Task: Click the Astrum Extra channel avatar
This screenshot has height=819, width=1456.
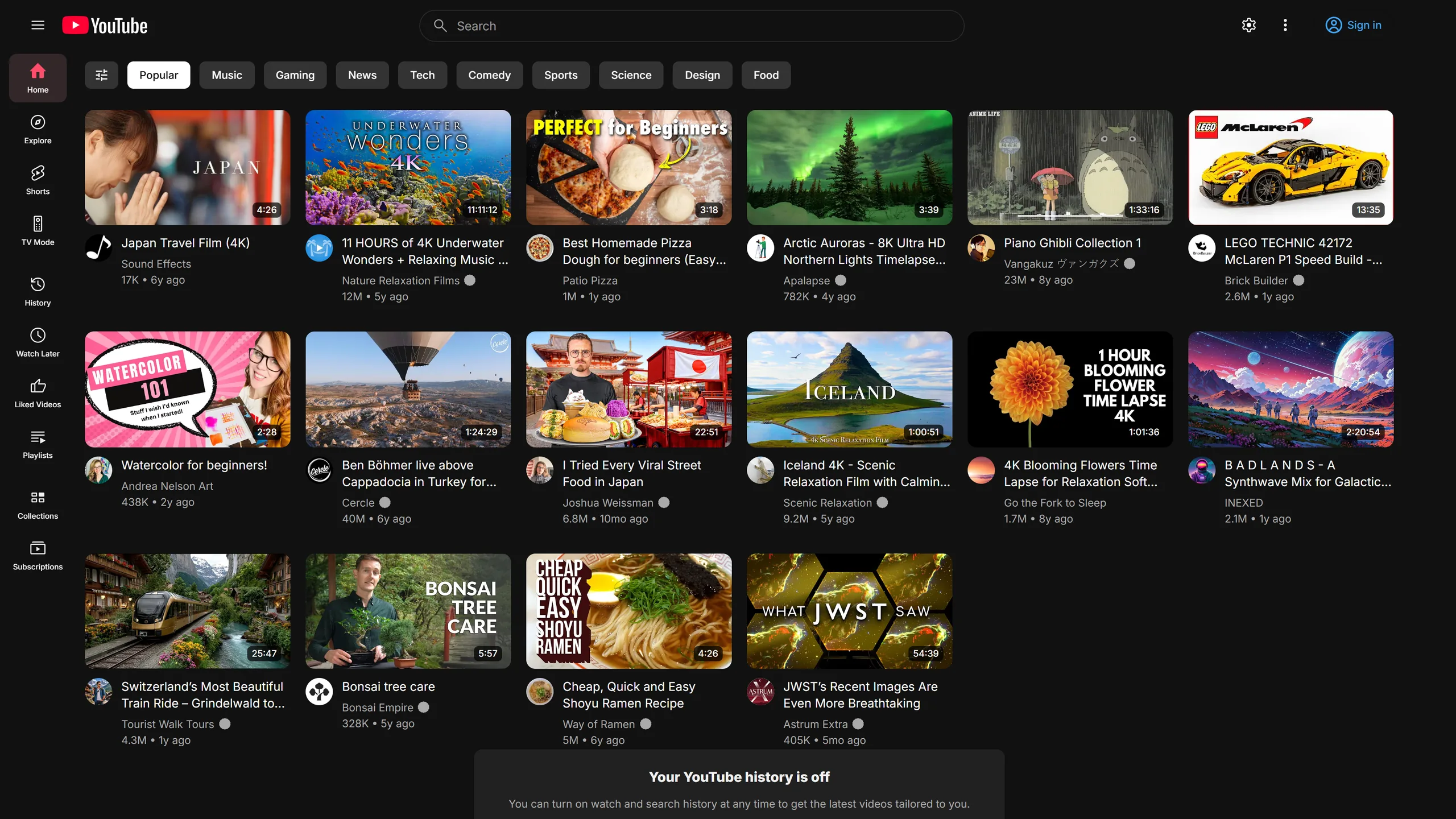Action: click(x=760, y=692)
